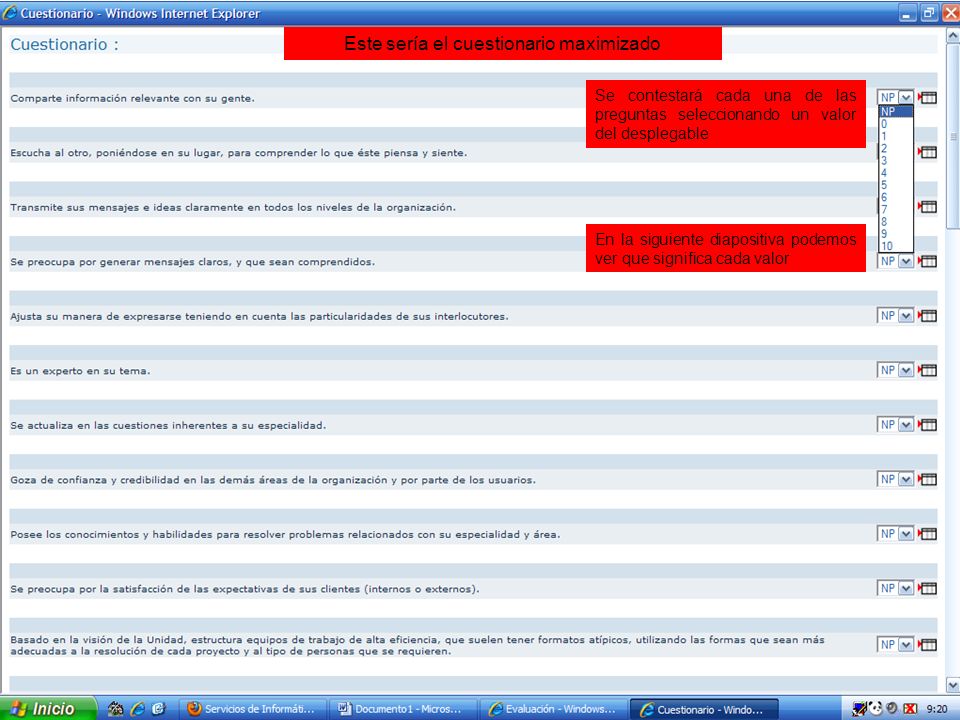
Task: Click the panda face icon in the system tray
Action: point(875,708)
